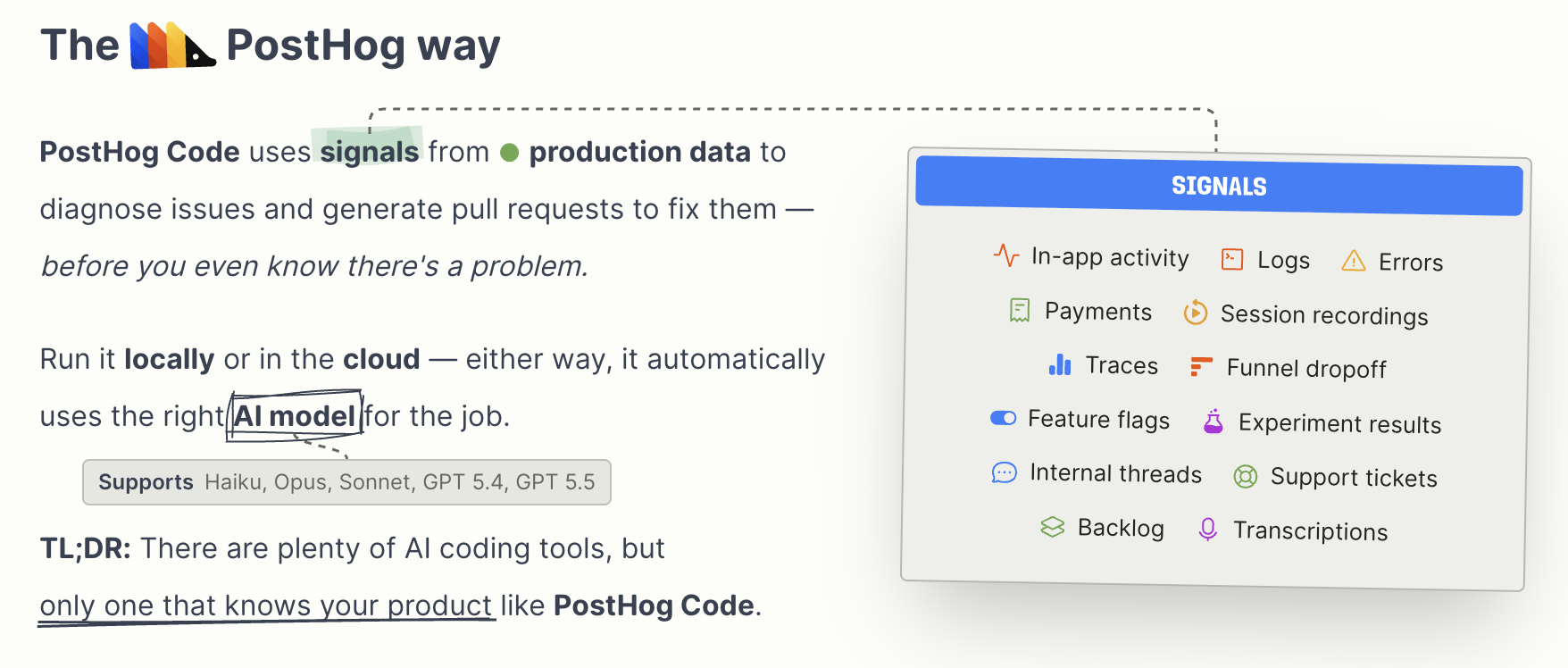The image size is (1568, 668).
Task: Click the Session recordings replay icon
Action: [1195, 313]
